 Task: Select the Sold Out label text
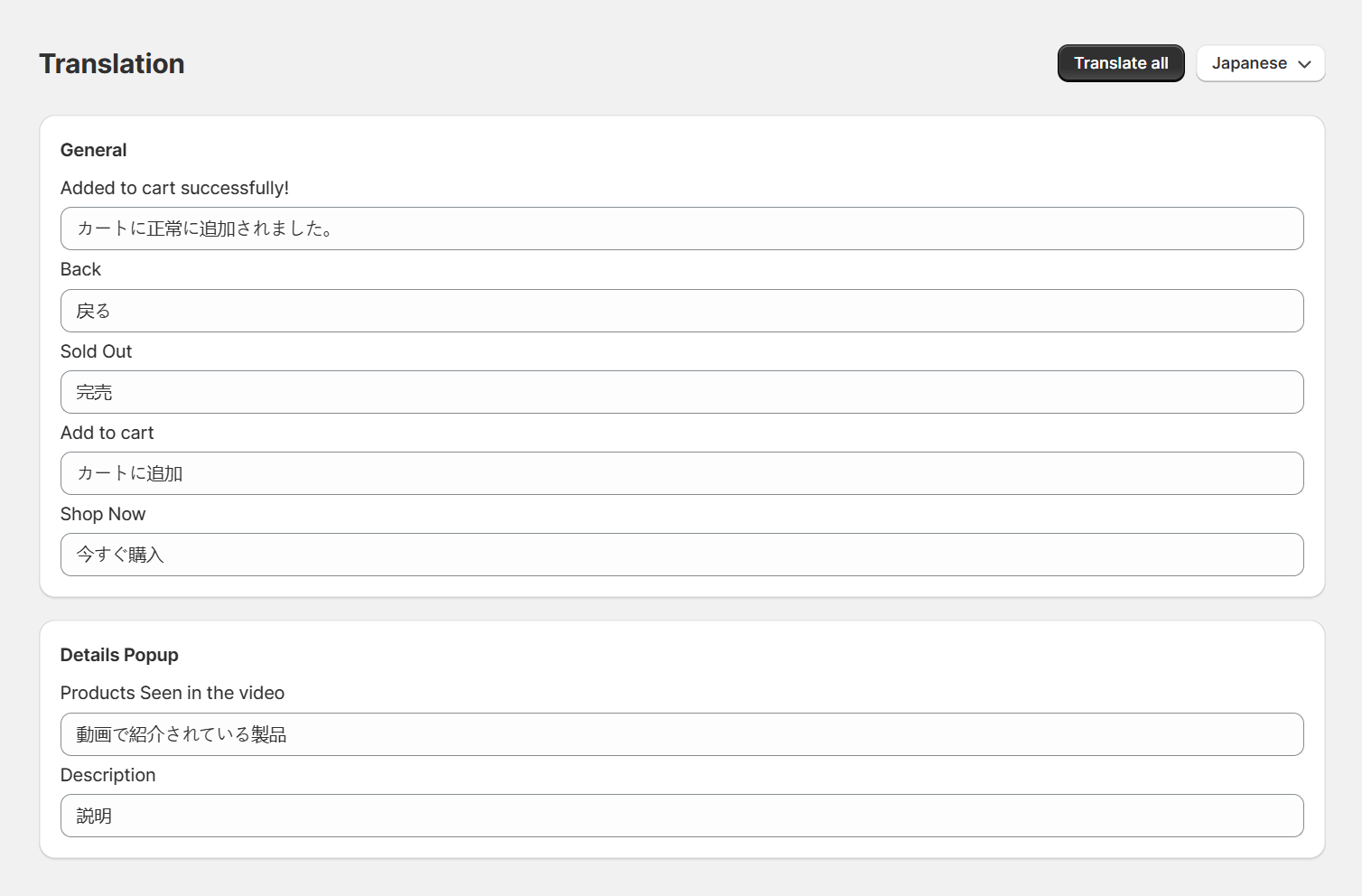tap(96, 351)
